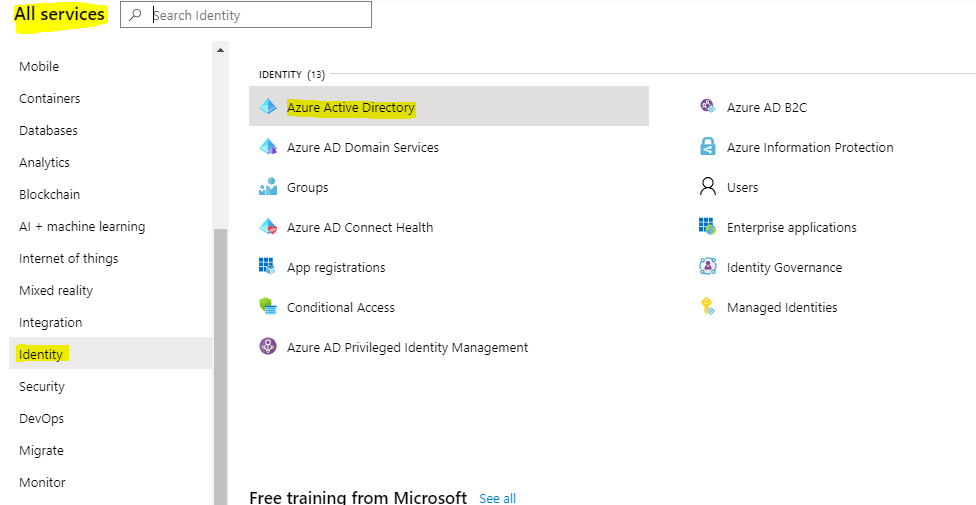Screen dimensions: 976x505
Task: Select the Managed Identities key icon
Action: (x=708, y=306)
